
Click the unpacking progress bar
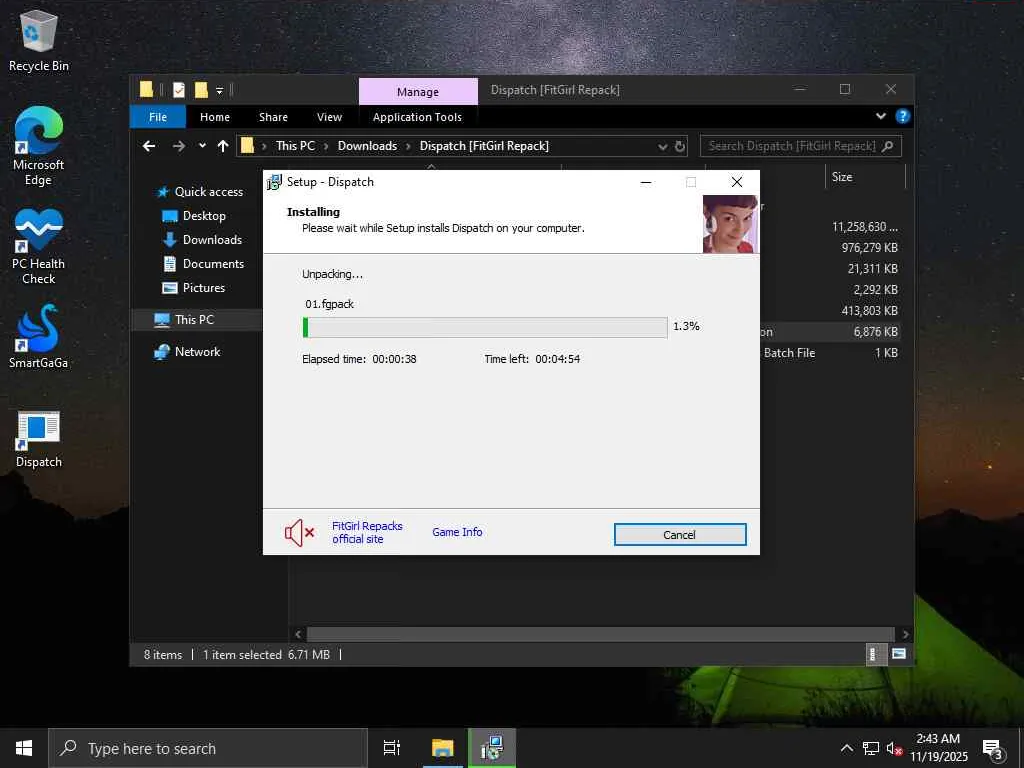coord(485,327)
